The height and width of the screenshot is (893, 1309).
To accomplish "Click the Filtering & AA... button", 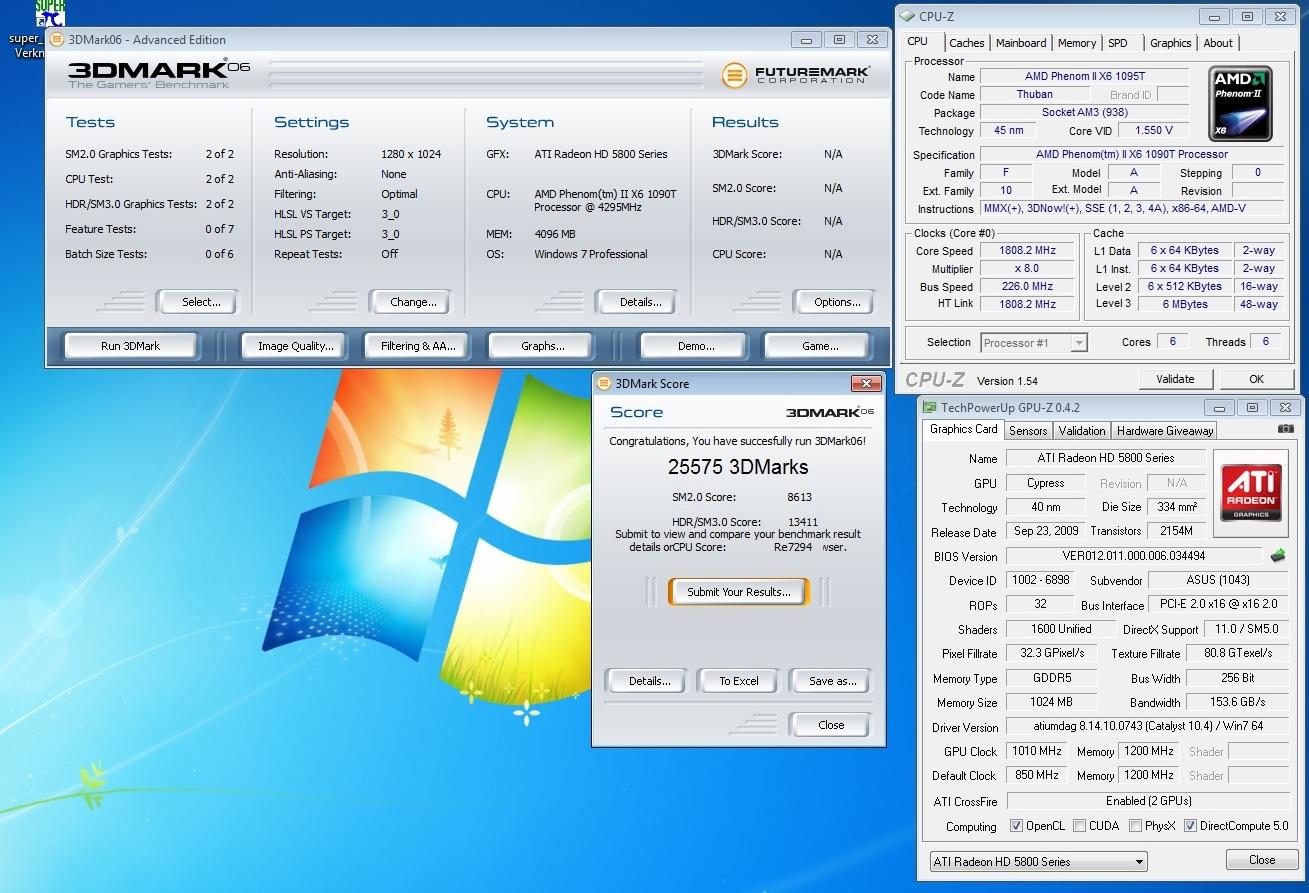I will pos(418,346).
